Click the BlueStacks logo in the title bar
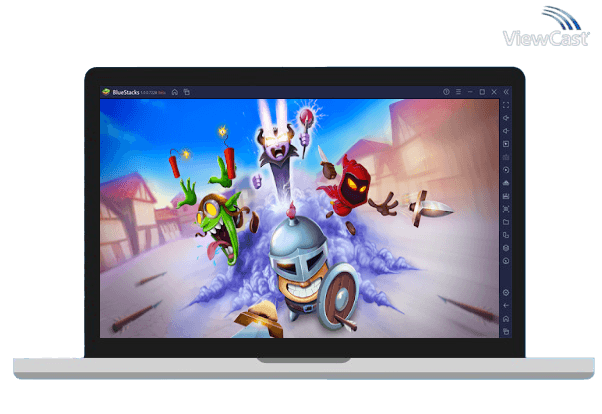Viewport: 602px width, 414px height. (106, 92)
